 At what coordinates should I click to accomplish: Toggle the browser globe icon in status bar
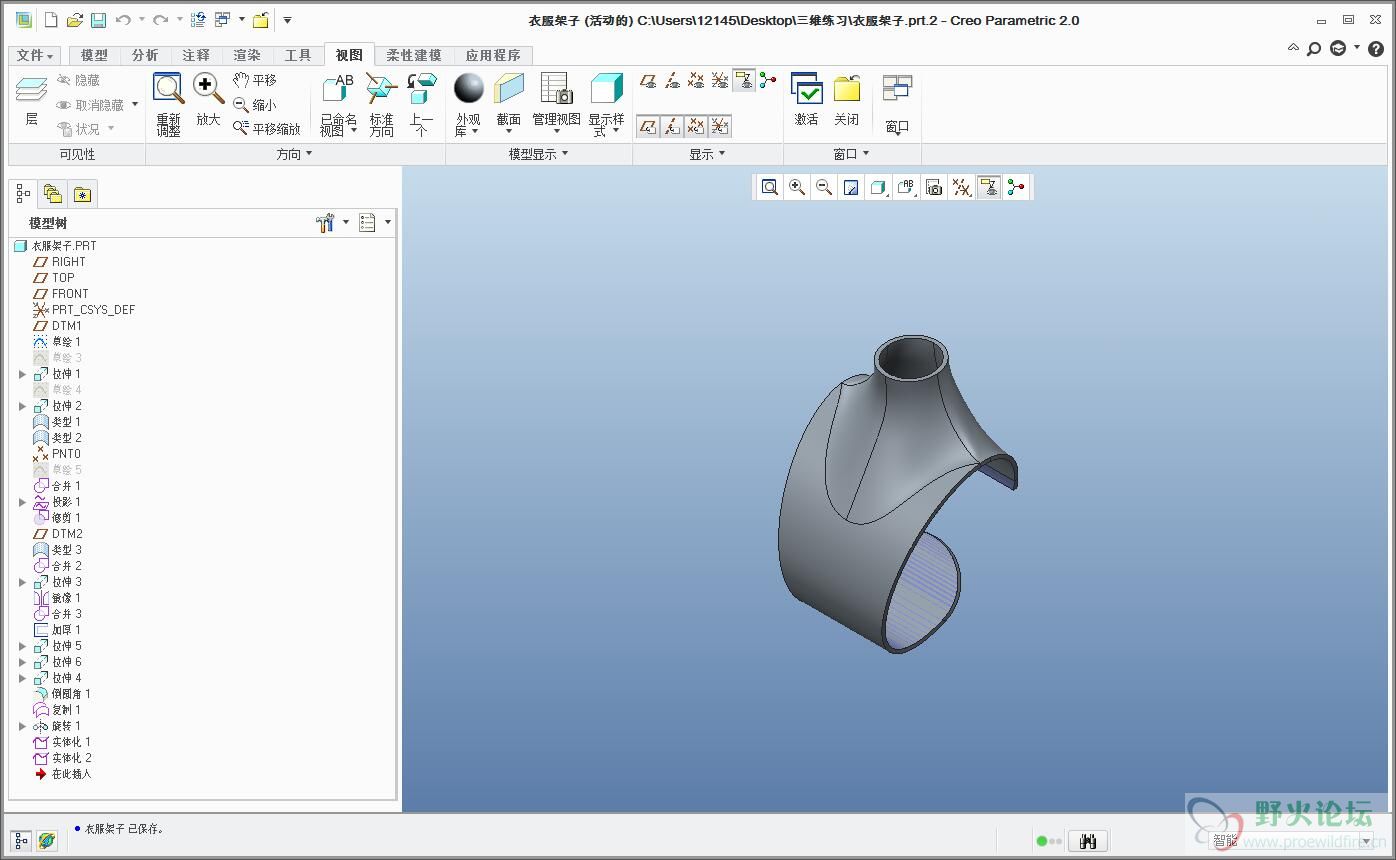click(47, 841)
